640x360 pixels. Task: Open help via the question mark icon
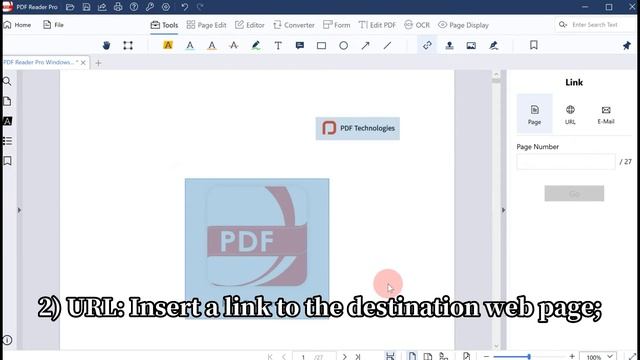tap(134, 7)
